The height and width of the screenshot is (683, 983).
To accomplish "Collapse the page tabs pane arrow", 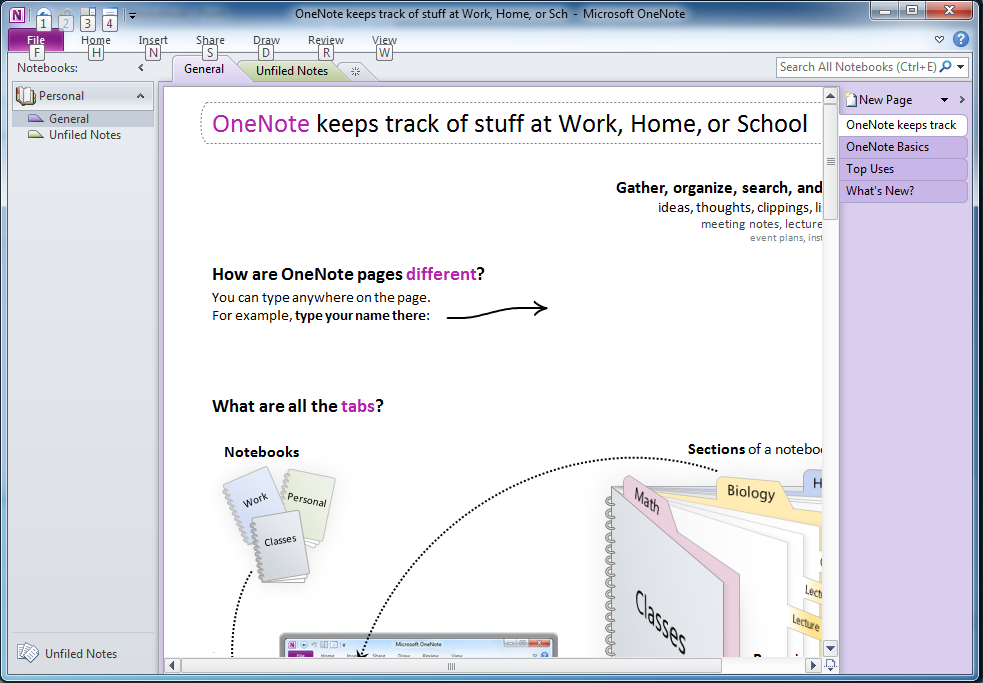I will [962, 99].
